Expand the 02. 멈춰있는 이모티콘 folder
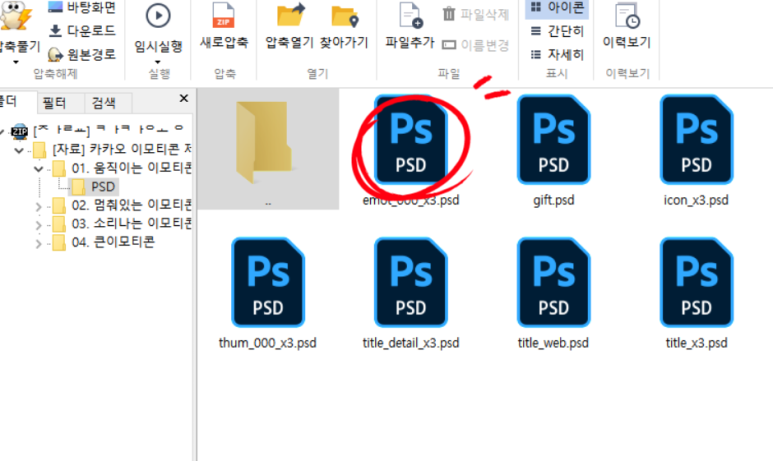The height and width of the screenshot is (461, 773). pyautogui.click(x=38, y=207)
